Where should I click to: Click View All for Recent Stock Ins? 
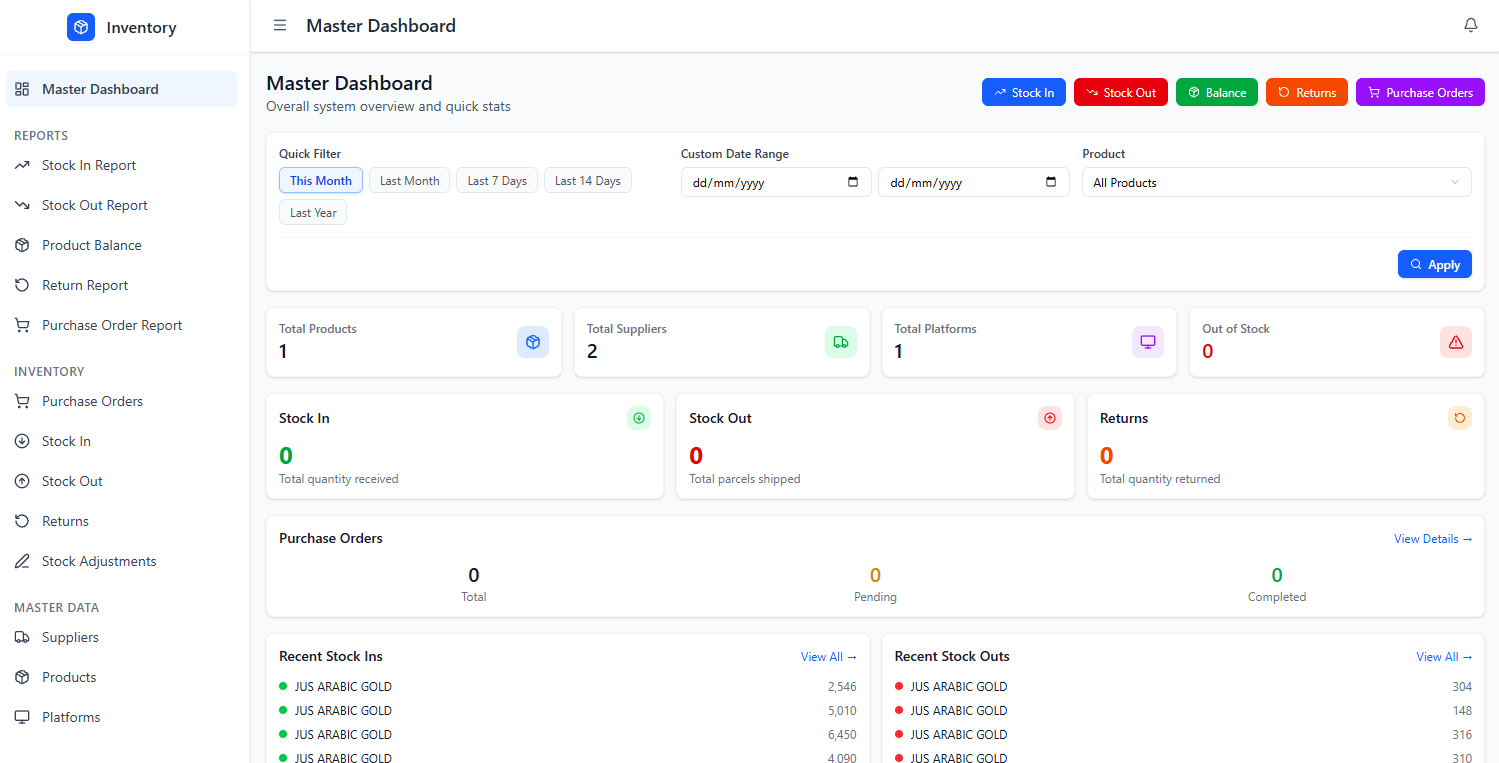[x=828, y=656]
